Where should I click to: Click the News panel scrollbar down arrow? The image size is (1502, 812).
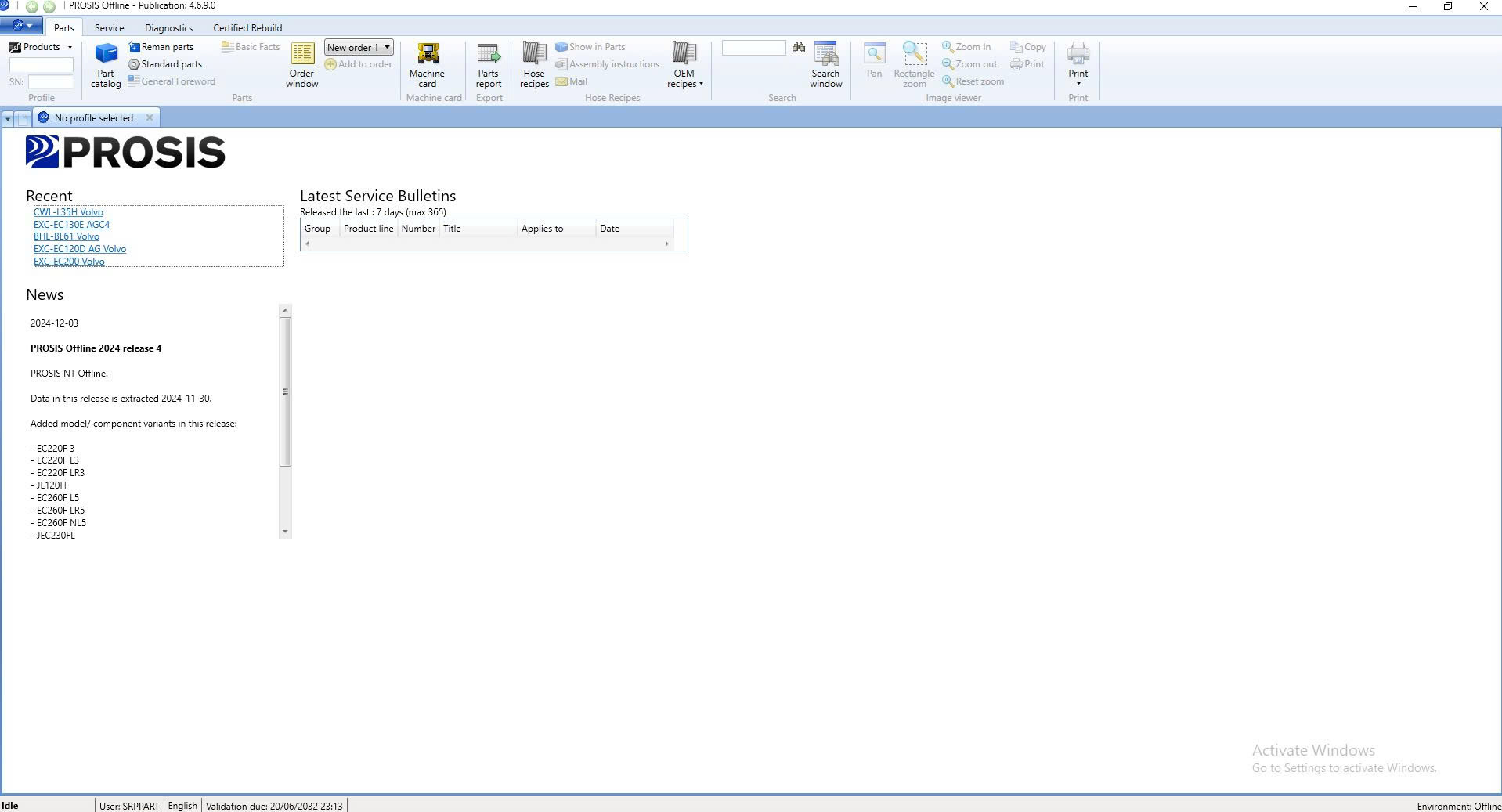[285, 532]
